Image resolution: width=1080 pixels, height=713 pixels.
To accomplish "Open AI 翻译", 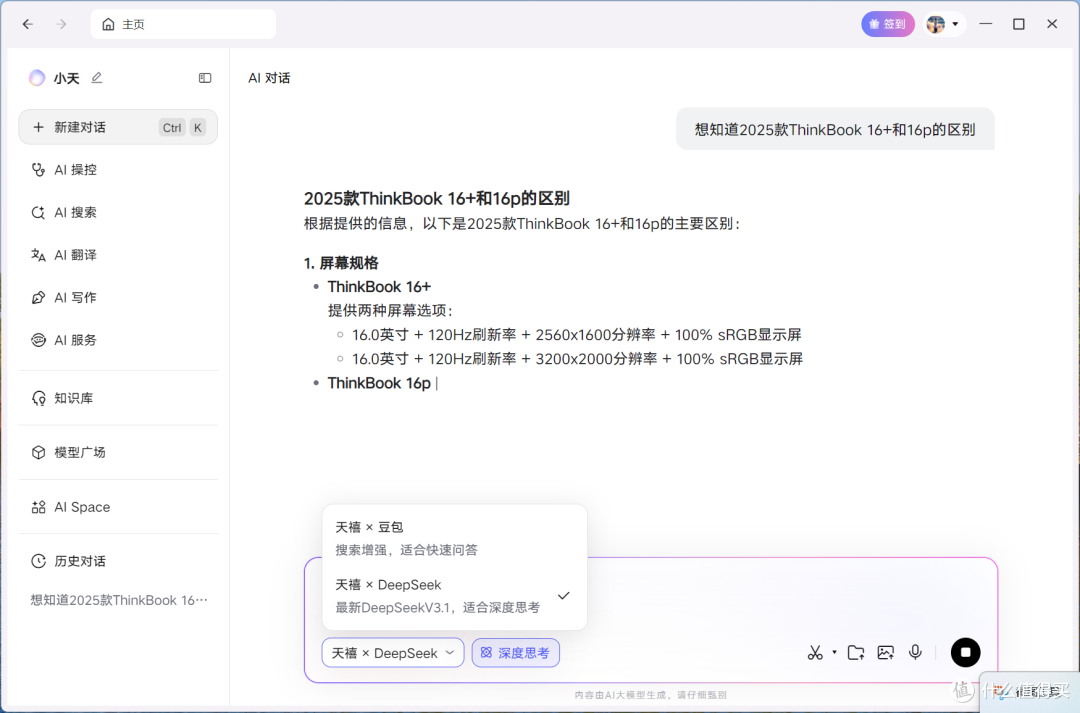I will click(x=118, y=255).
